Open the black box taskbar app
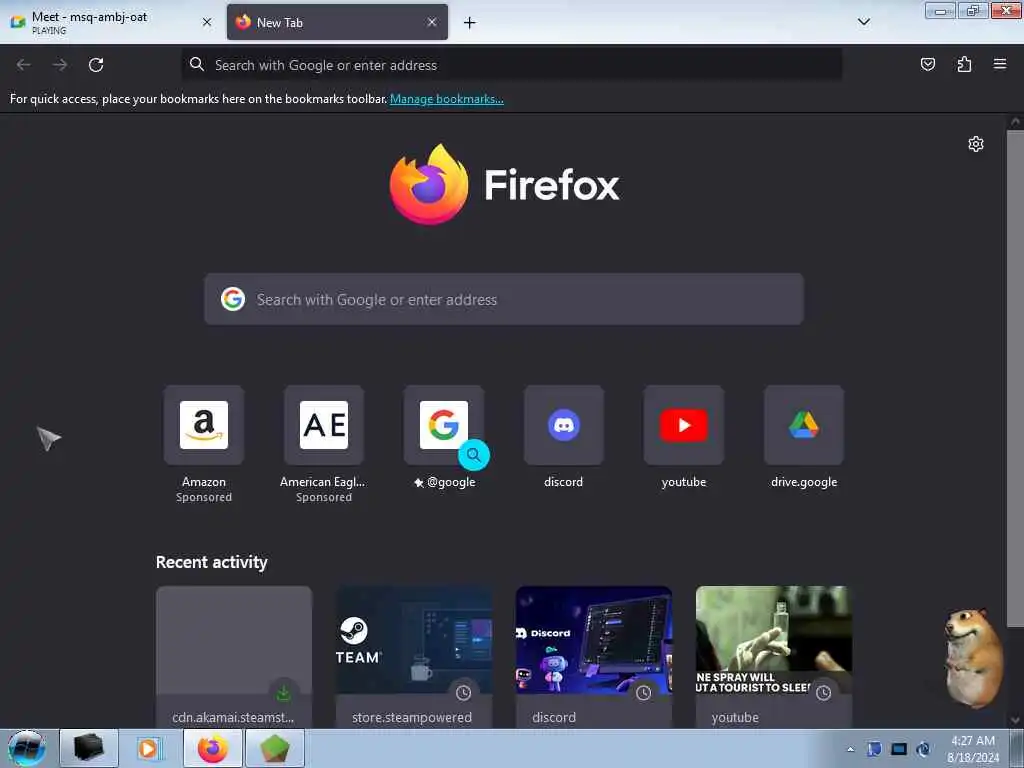This screenshot has height=768, width=1024. [x=89, y=748]
